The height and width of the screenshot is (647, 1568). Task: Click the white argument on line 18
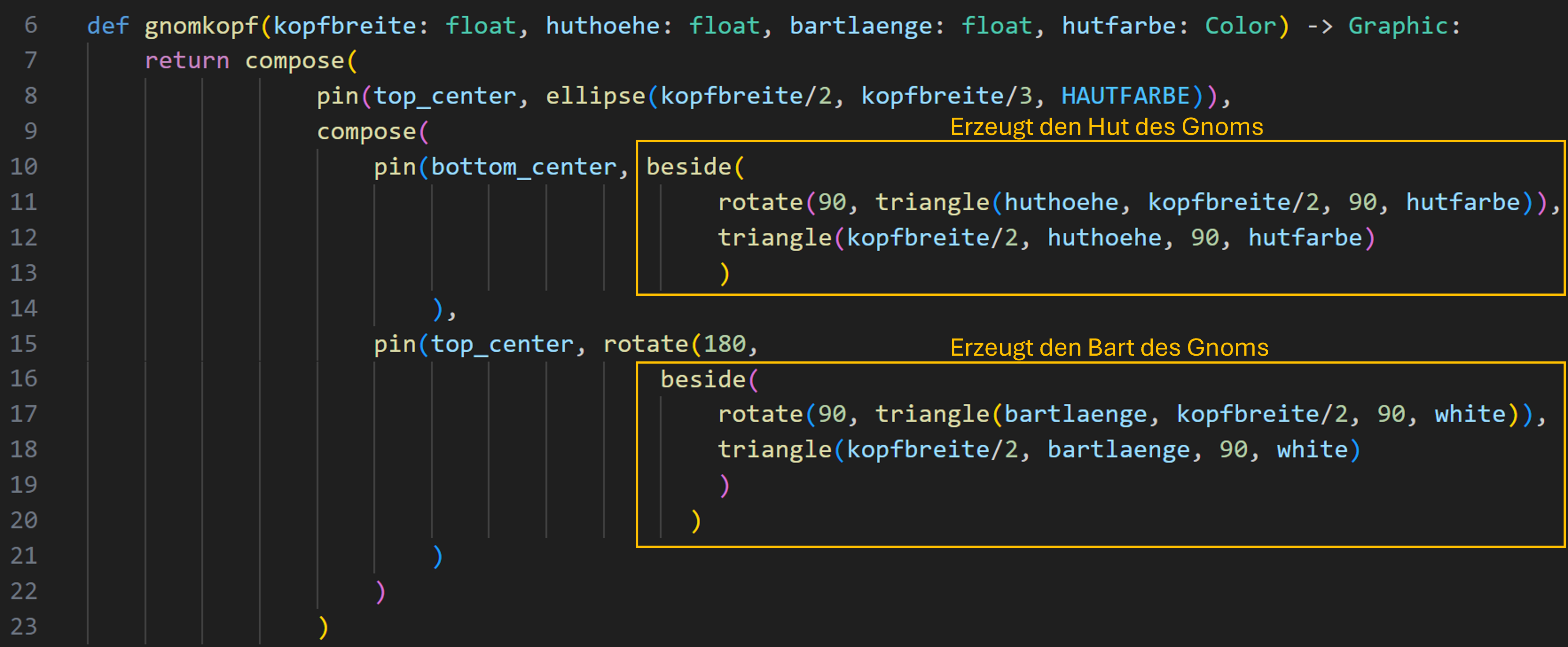pyautogui.click(x=1312, y=450)
